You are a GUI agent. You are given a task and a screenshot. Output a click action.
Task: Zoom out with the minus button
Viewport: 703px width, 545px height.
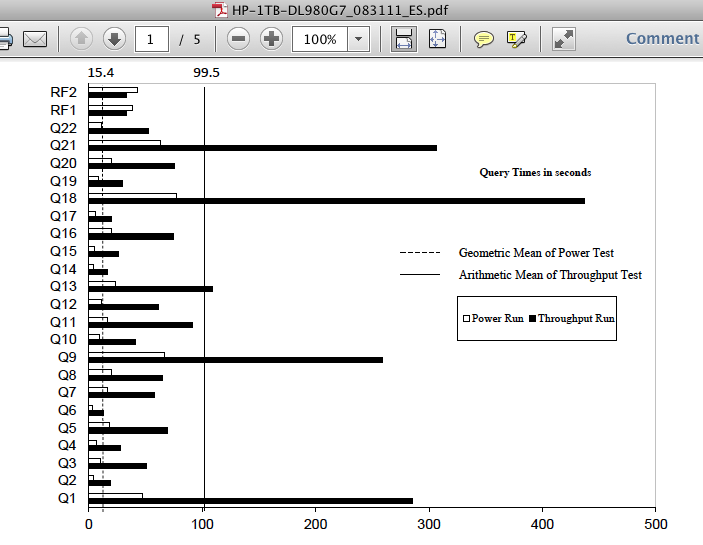pos(238,39)
